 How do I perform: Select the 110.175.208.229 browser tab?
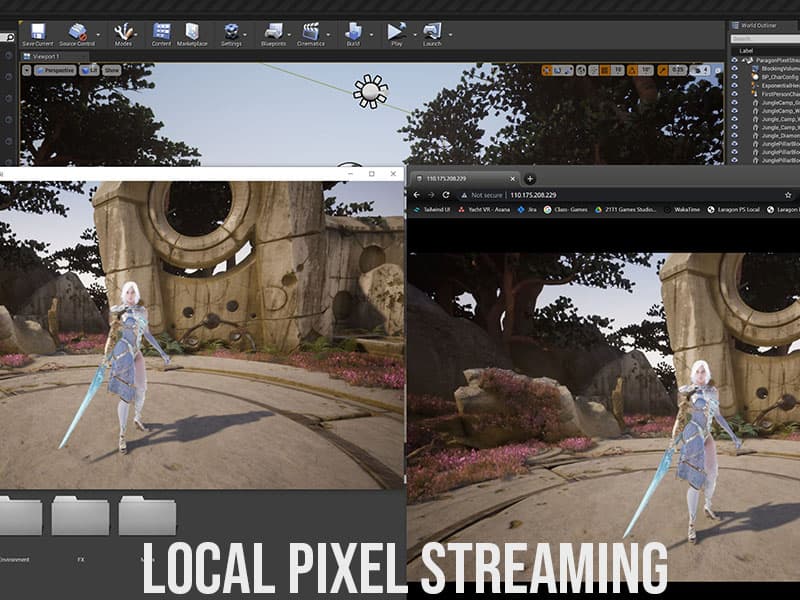coord(466,179)
